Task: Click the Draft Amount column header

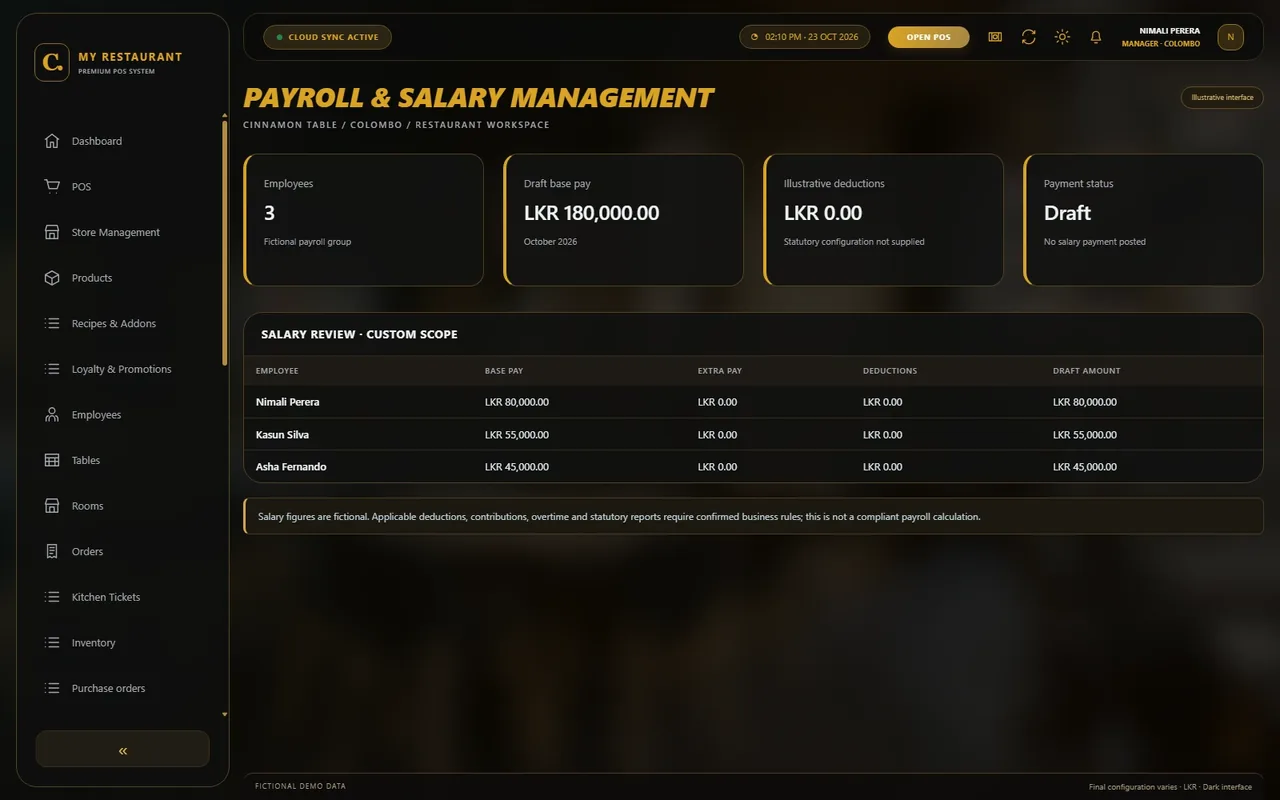Action: pyautogui.click(x=1087, y=371)
